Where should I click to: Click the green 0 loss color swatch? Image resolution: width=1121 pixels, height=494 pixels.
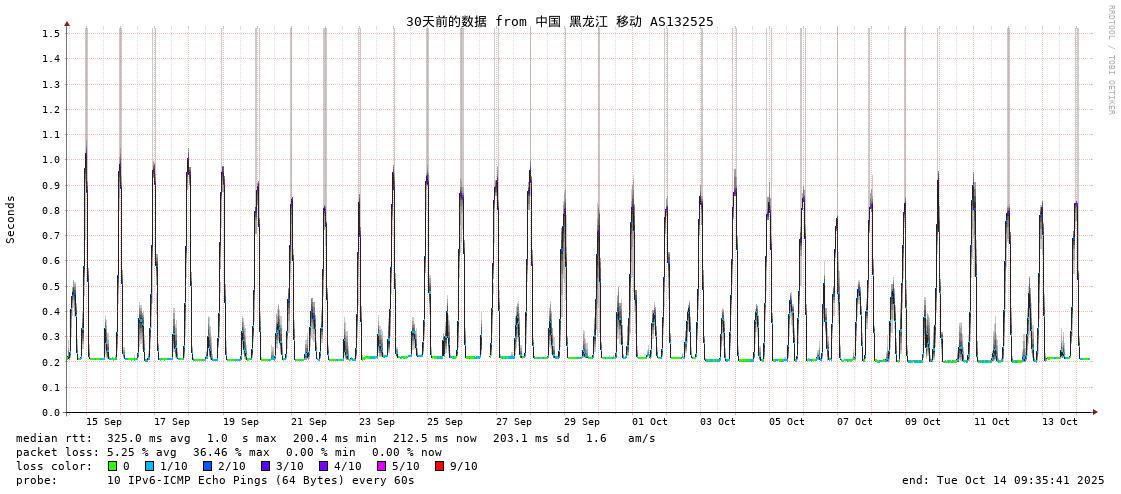coord(113,466)
